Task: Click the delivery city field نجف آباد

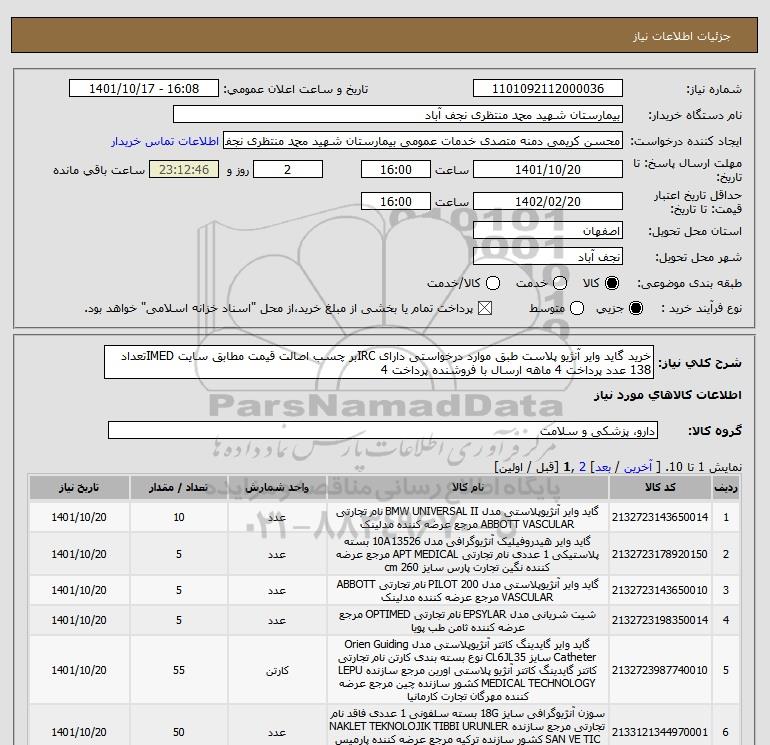Action: tap(548, 256)
